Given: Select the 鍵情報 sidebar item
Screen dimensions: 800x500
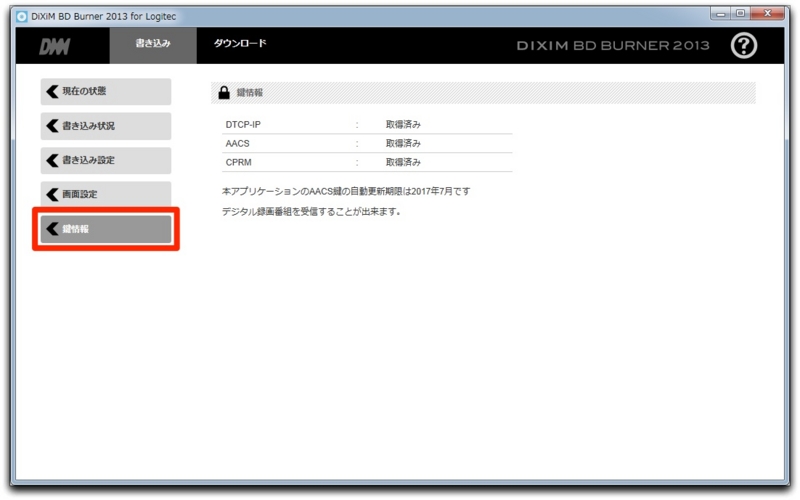Looking at the screenshot, I should [106, 229].
